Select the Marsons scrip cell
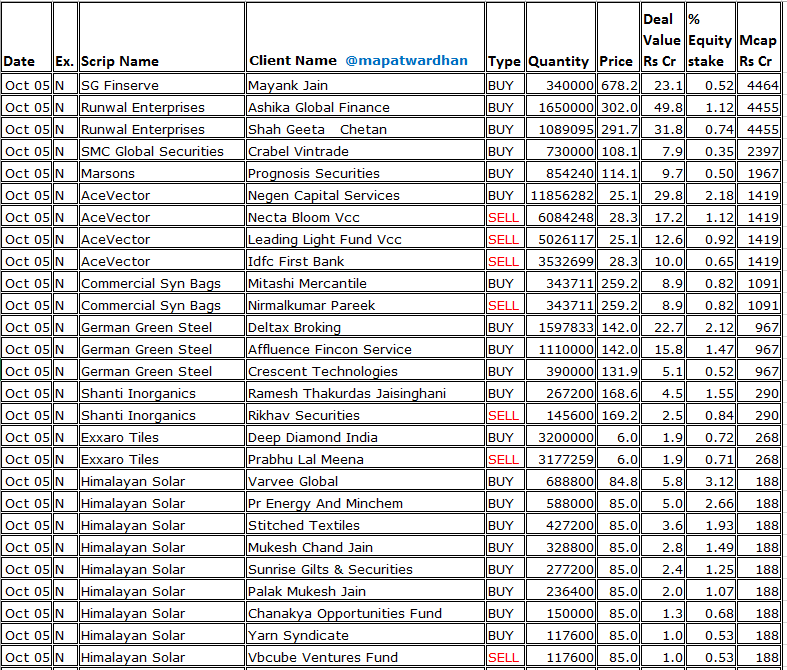 [162, 174]
